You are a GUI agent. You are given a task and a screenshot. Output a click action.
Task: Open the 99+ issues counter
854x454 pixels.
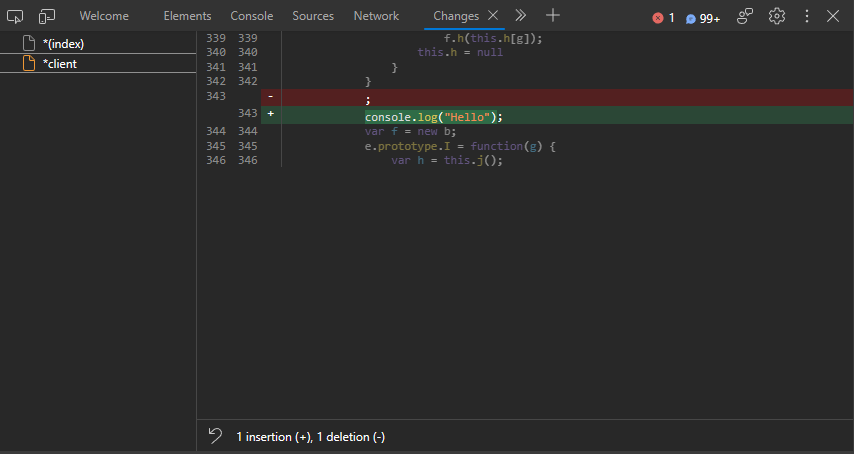(x=703, y=19)
